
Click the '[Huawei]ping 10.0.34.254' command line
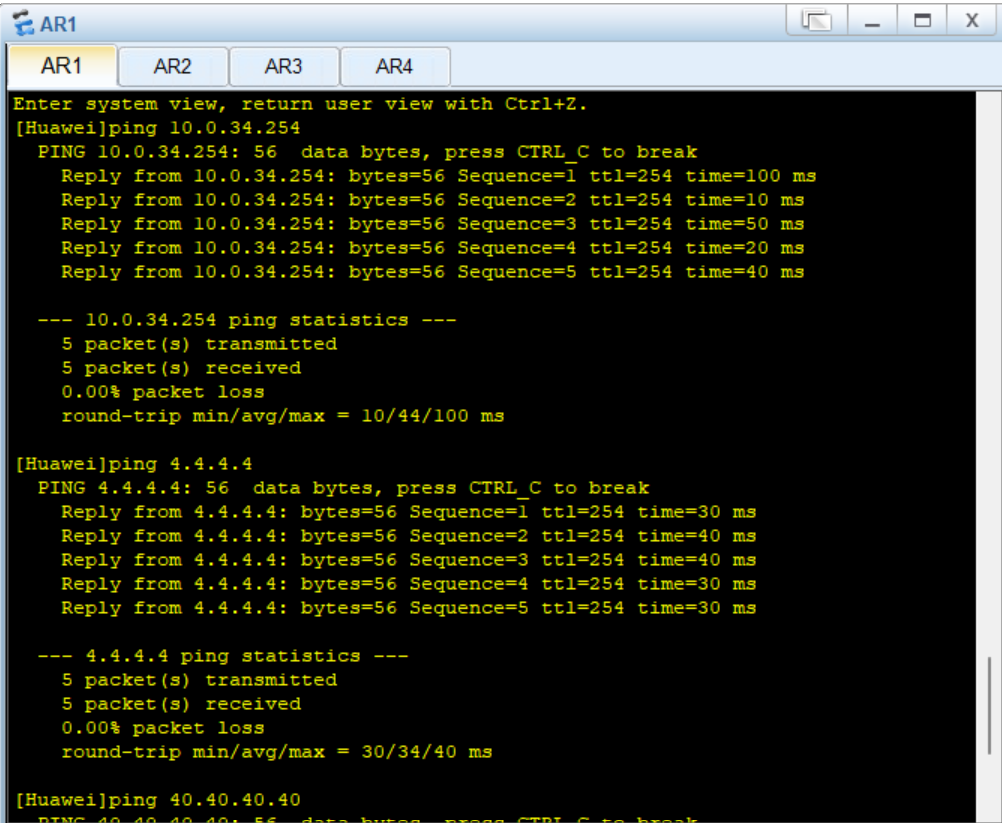pos(157,128)
